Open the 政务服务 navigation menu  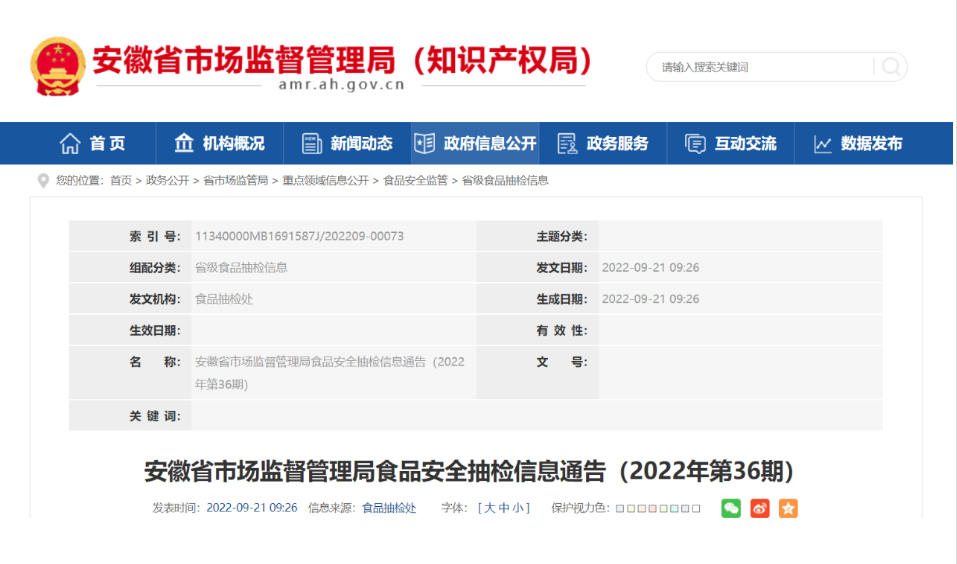(x=603, y=144)
